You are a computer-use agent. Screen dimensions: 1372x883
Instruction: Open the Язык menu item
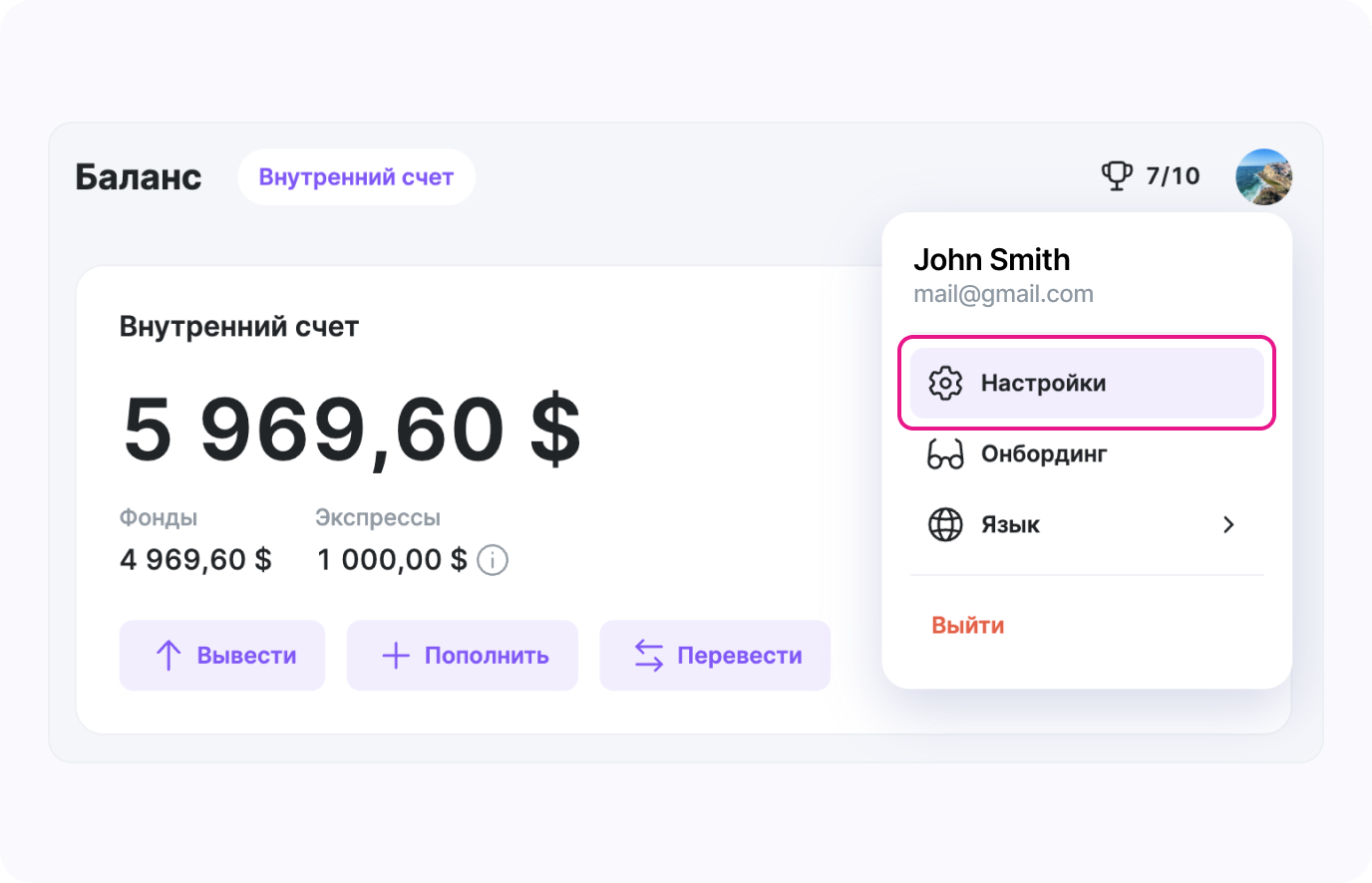1087,524
